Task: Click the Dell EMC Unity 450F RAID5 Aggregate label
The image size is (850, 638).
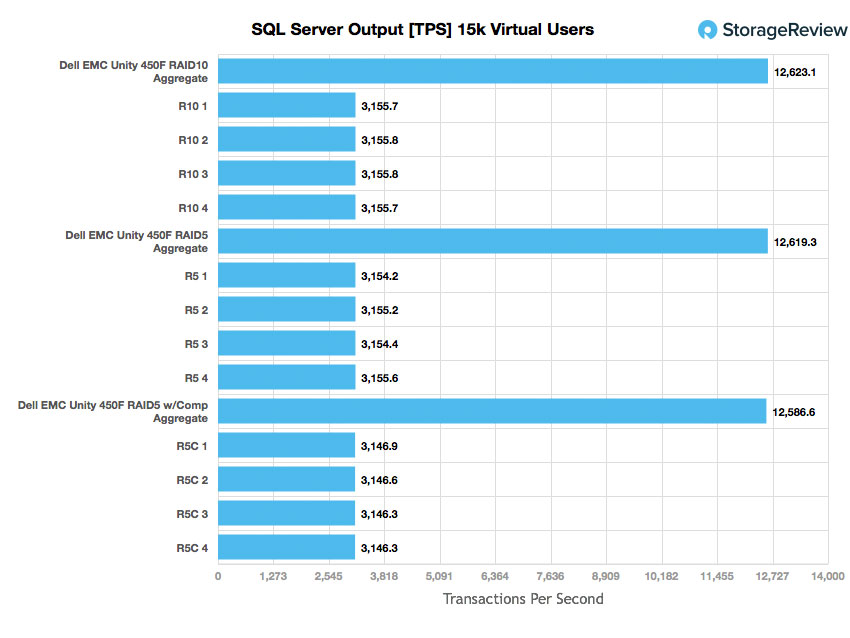Action: coord(137,242)
